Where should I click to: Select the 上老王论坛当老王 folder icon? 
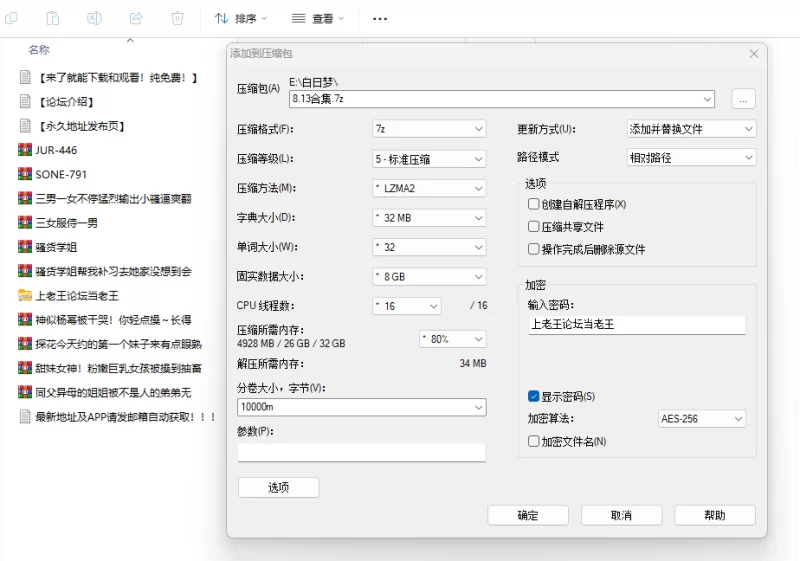coord(25,295)
